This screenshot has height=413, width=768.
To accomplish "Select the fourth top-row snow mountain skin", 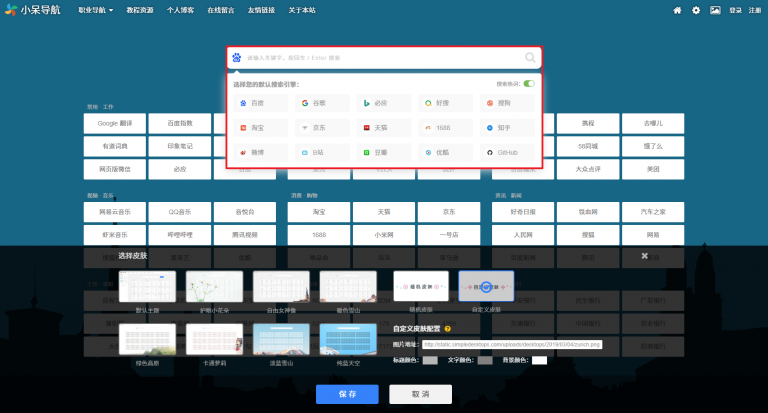I will [x=348, y=287].
